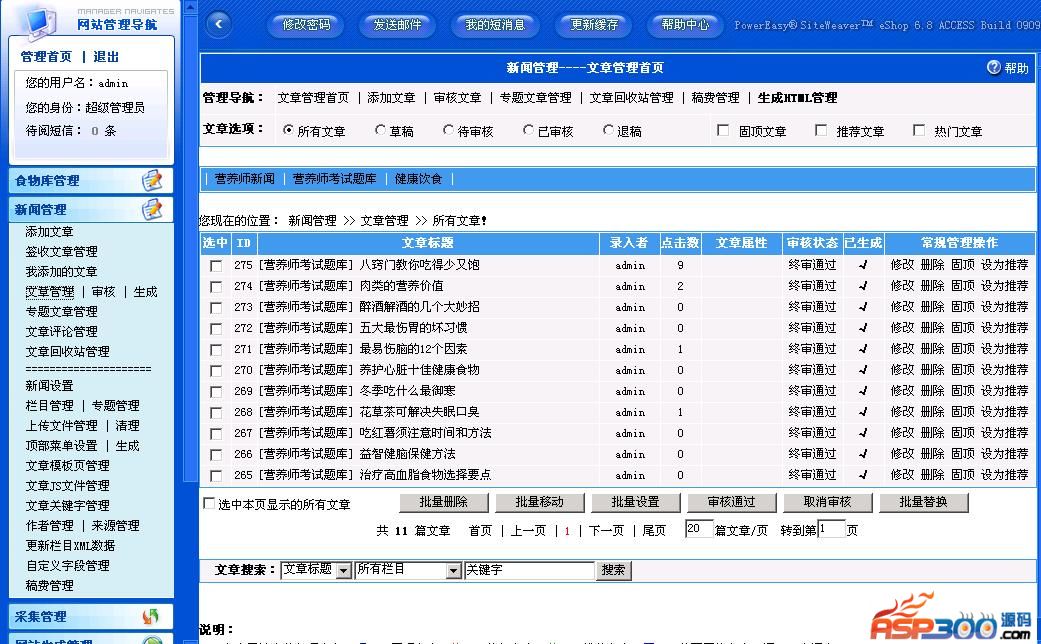Click the round back arrow button
Screen dimensions: 1041x644
[x=218, y=25]
